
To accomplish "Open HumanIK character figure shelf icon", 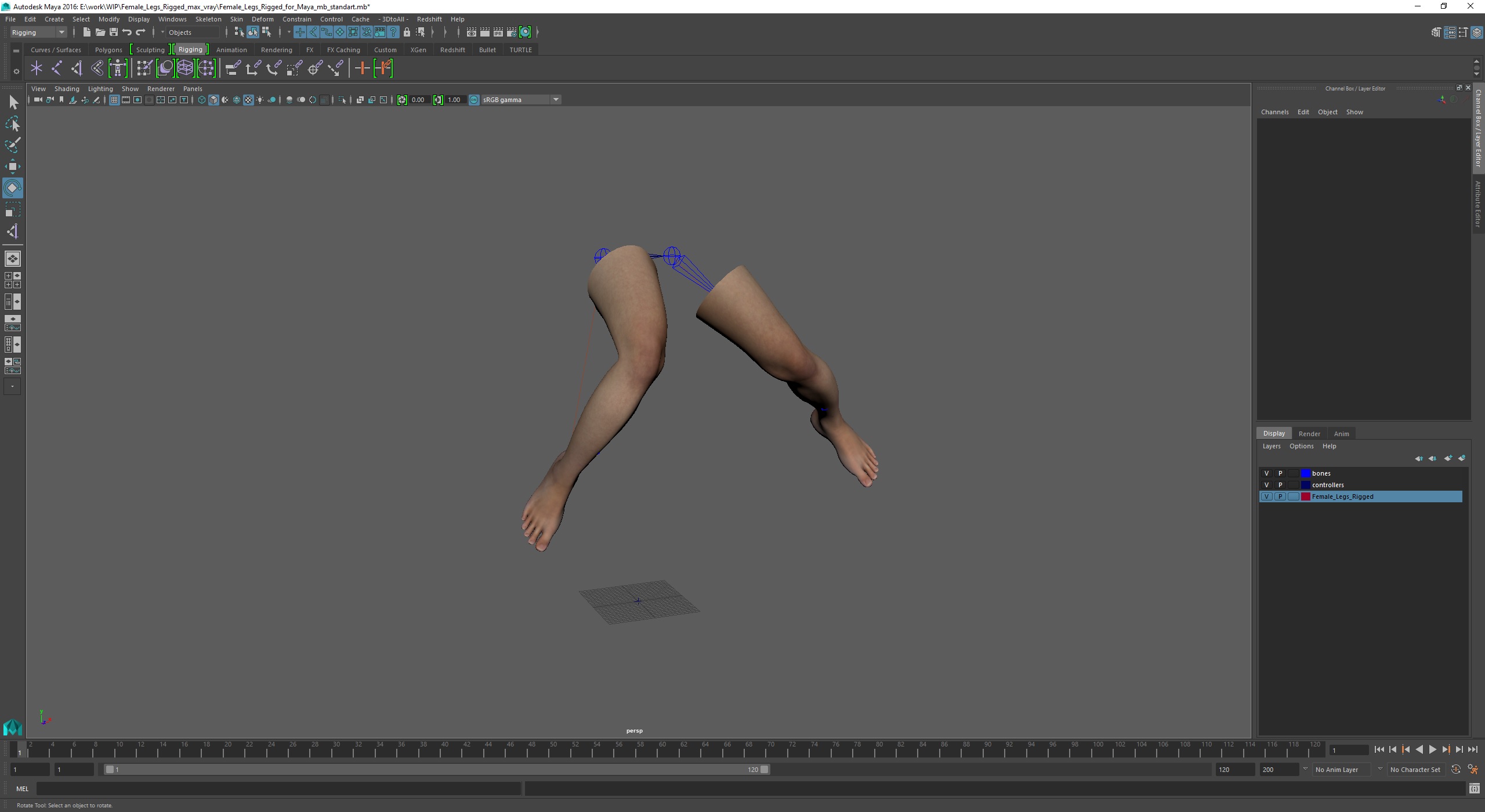I will click(118, 68).
